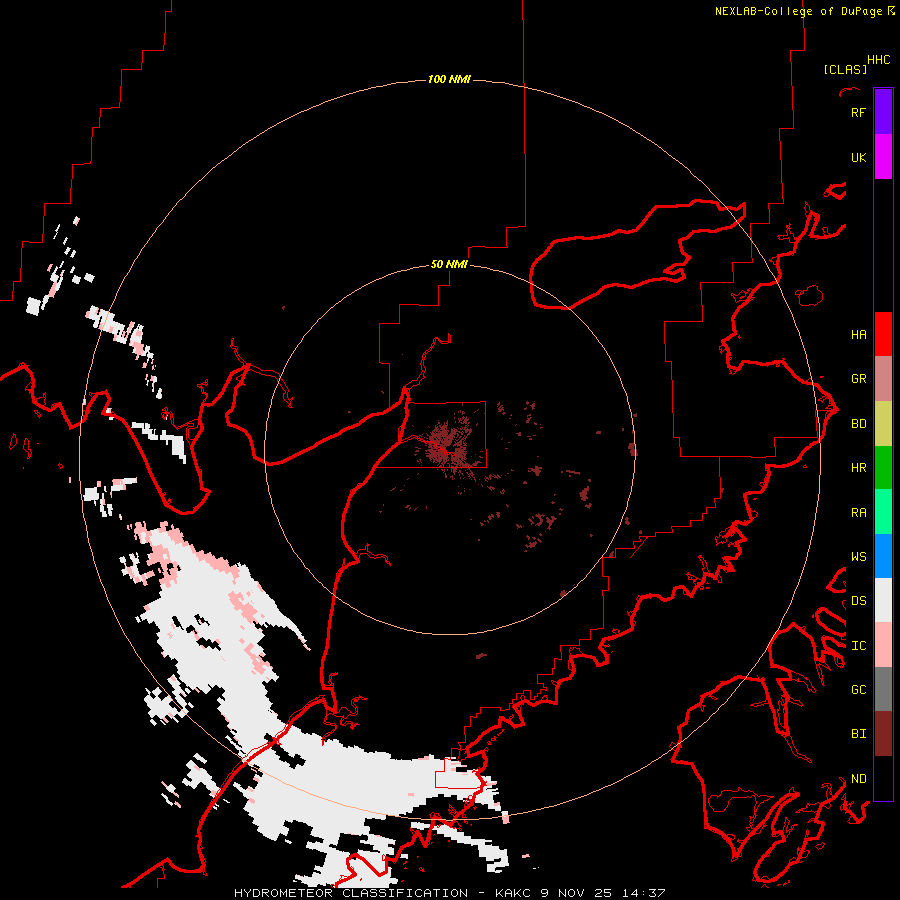Screen dimensions: 900x900
Task: Select the IC pink legend swatch
Action: tap(883, 645)
